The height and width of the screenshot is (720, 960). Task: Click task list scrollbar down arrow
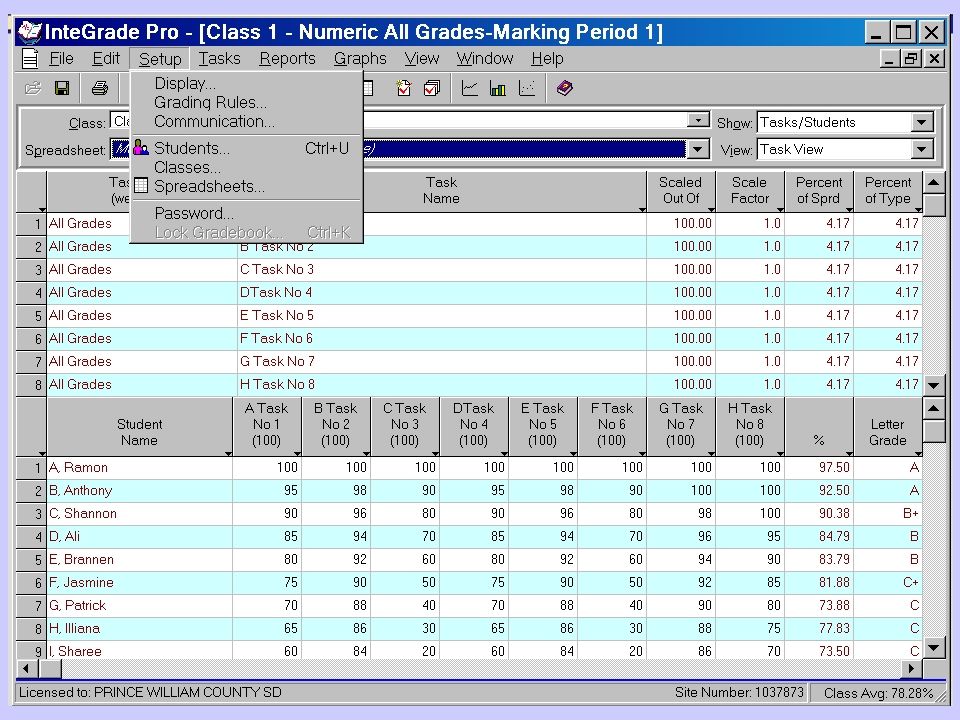934,386
